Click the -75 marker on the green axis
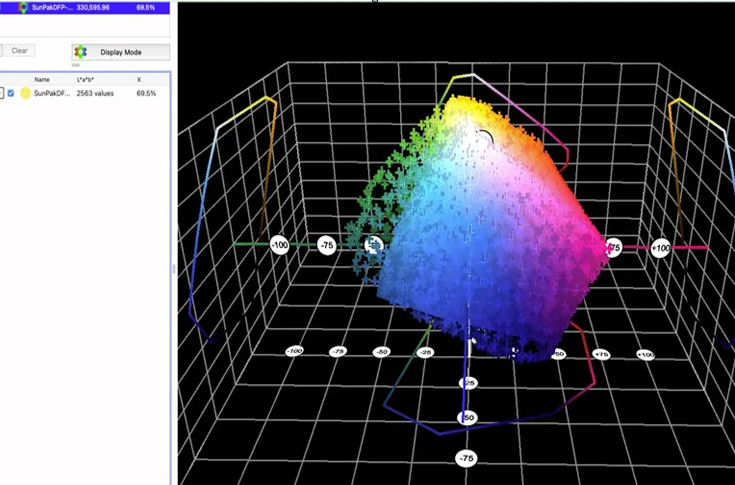 click(326, 244)
